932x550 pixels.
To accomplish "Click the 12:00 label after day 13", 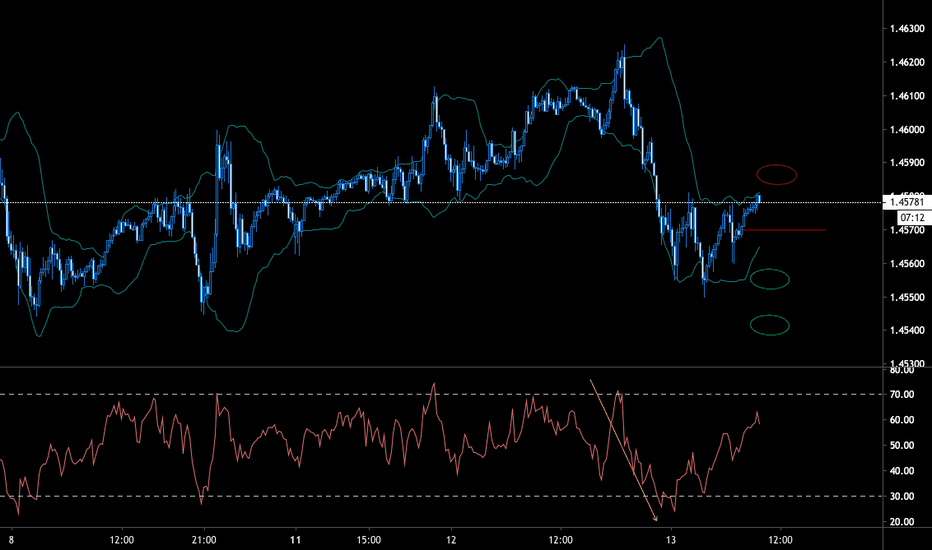I will pos(780,540).
